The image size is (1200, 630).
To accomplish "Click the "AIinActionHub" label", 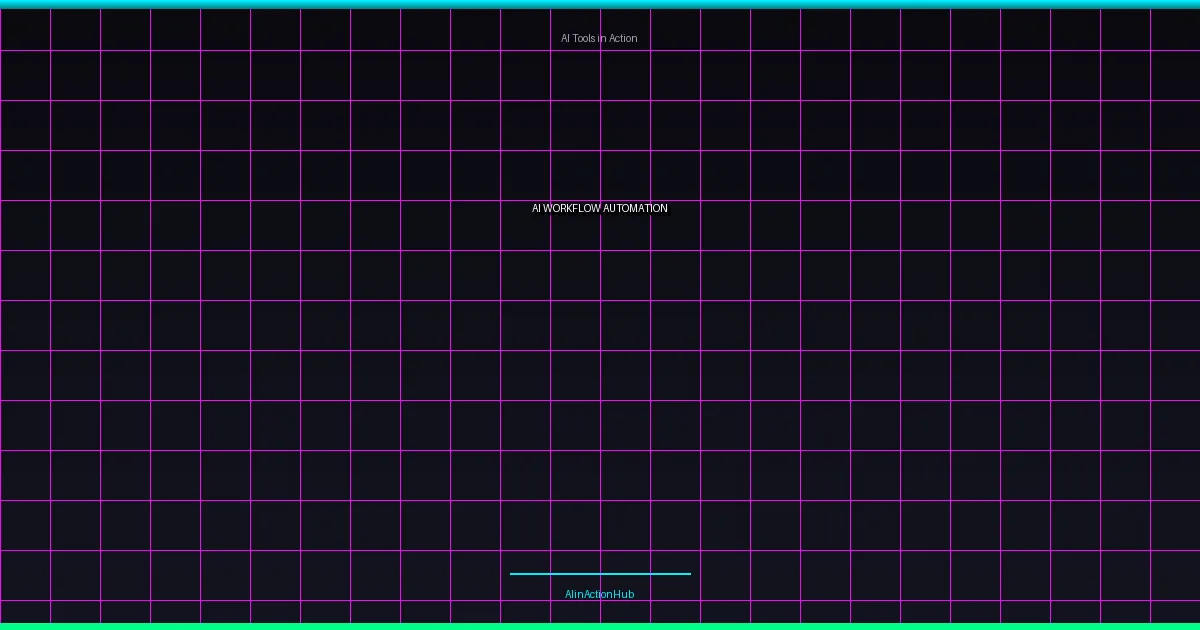I will [600, 594].
